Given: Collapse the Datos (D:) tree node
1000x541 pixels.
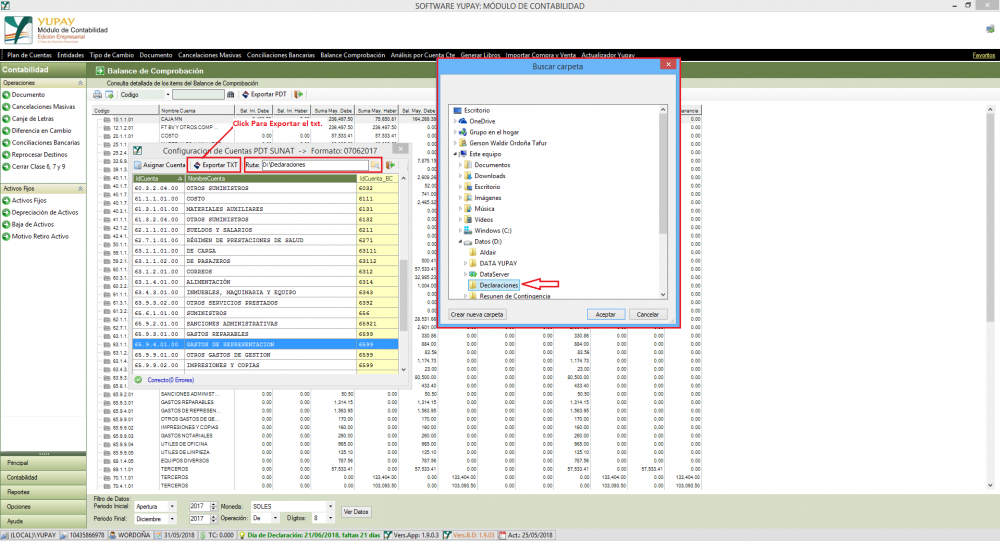Looking at the screenshot, I should [460, 242].
